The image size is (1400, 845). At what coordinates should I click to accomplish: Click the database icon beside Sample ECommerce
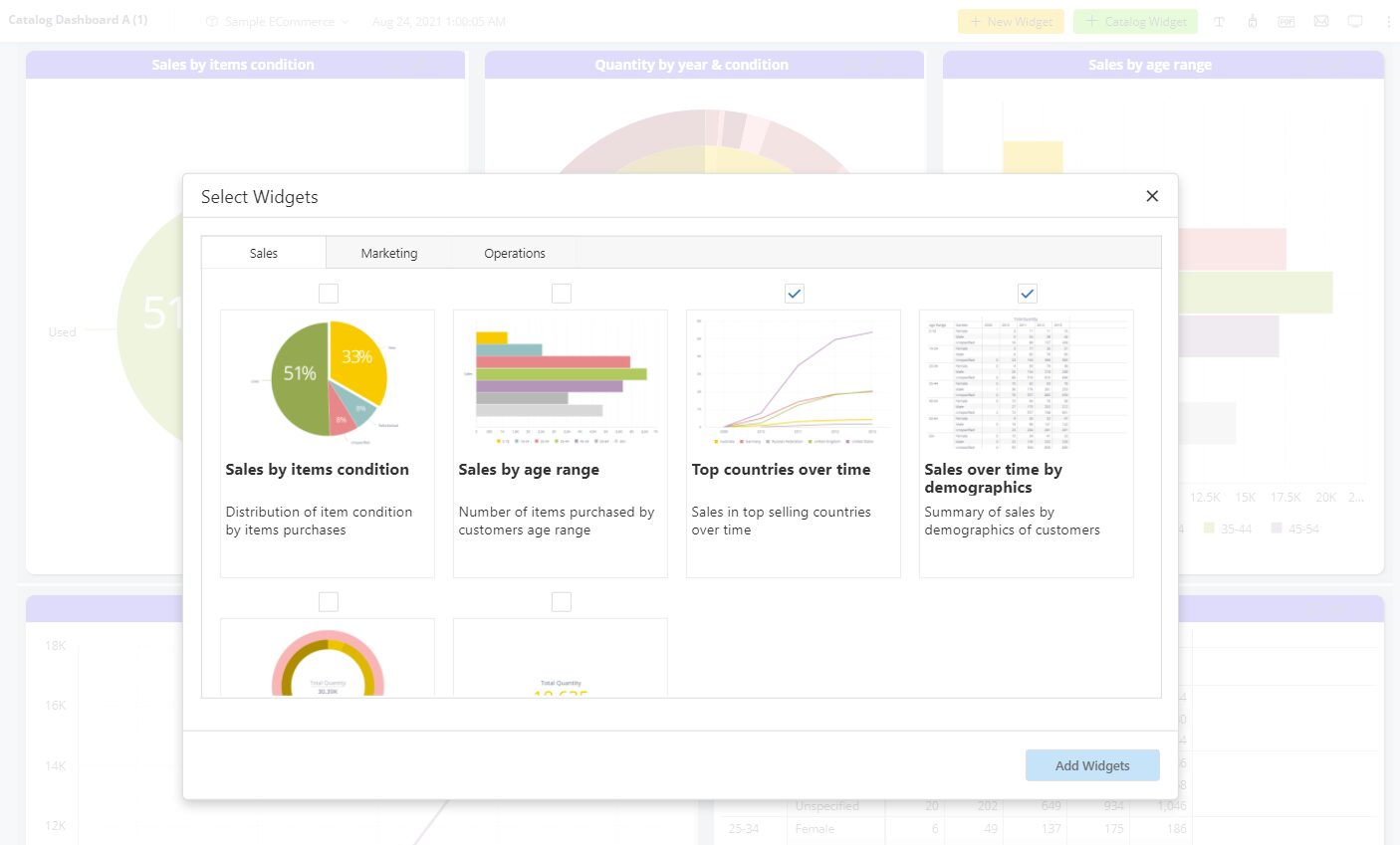pyautogui.click(x=212, y=20)
